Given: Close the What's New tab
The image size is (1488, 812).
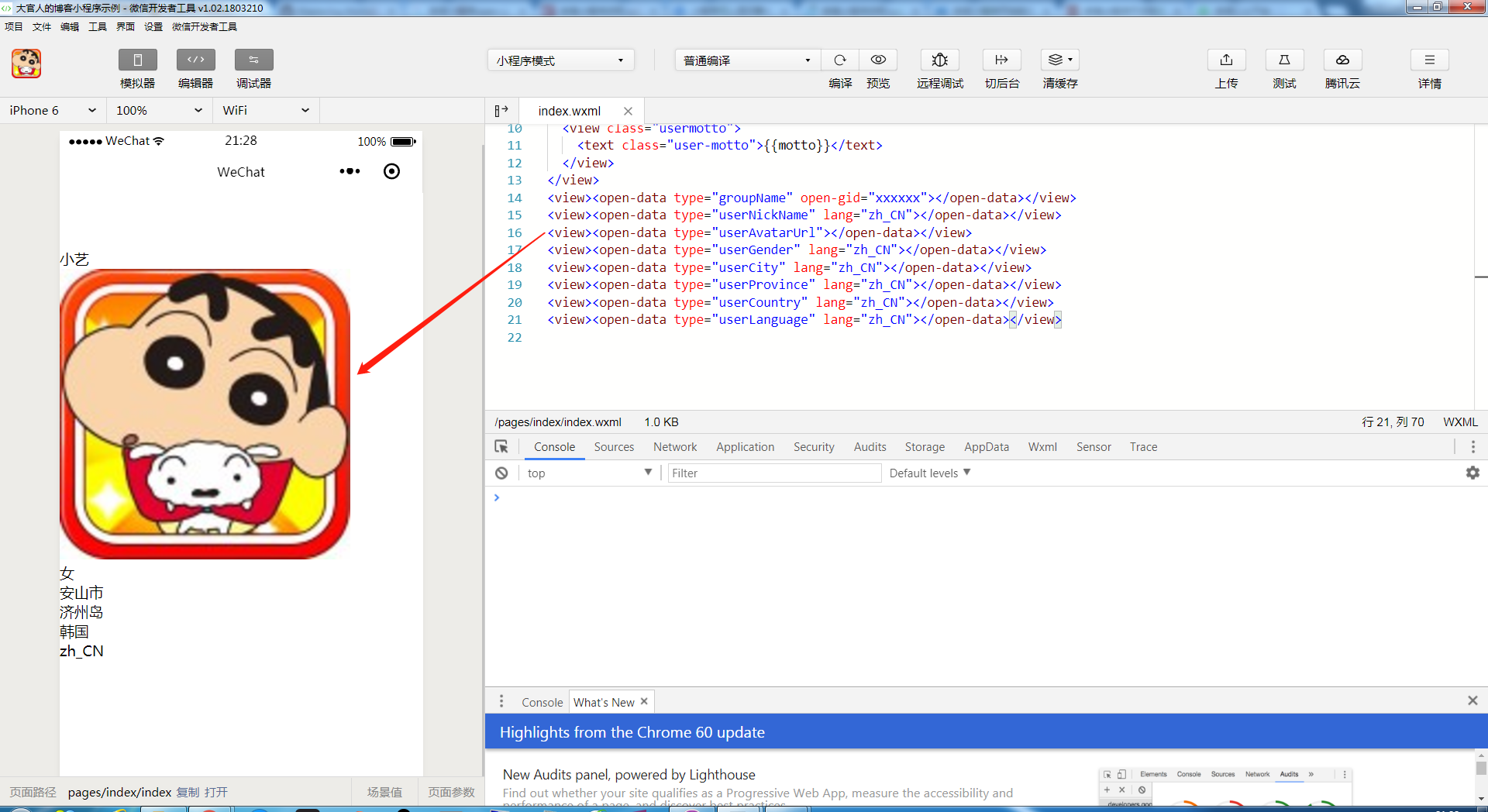Looking at the screenshot, I should (644, 701).
